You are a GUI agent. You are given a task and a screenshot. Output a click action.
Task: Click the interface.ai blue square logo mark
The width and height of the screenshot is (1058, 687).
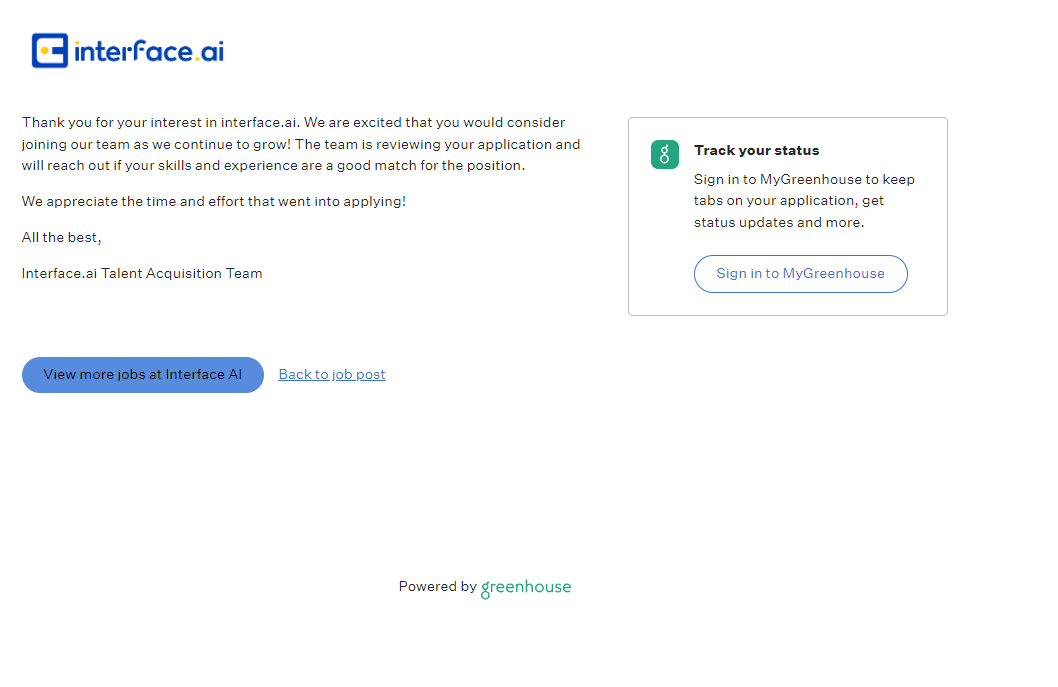pos(50,51)
